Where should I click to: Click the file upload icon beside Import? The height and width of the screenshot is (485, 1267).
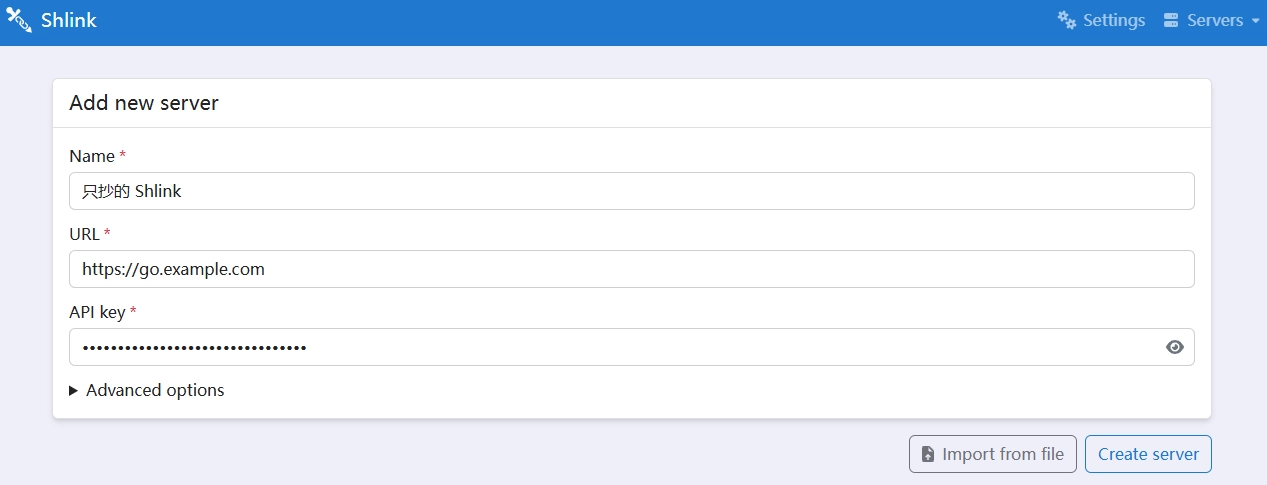point(928,454)
